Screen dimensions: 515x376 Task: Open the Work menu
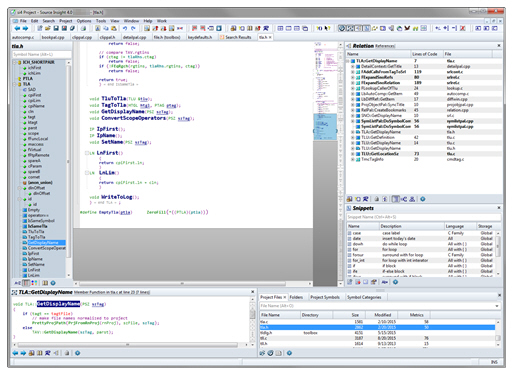(x=162, y=21)
